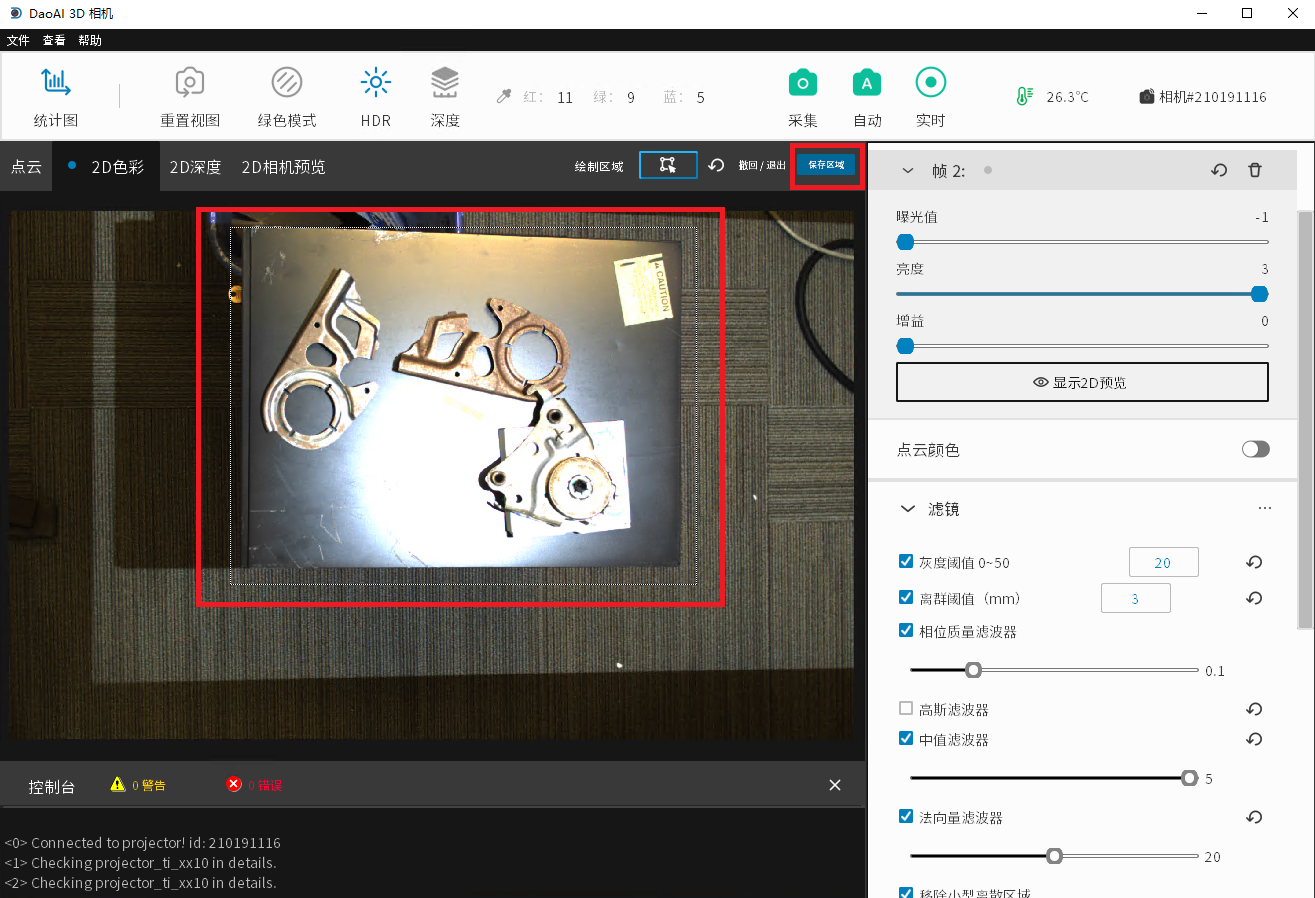Screen dimensions: 1315x898
Task: Click the 采集 capture camera icon
Action: pos(802,84)
